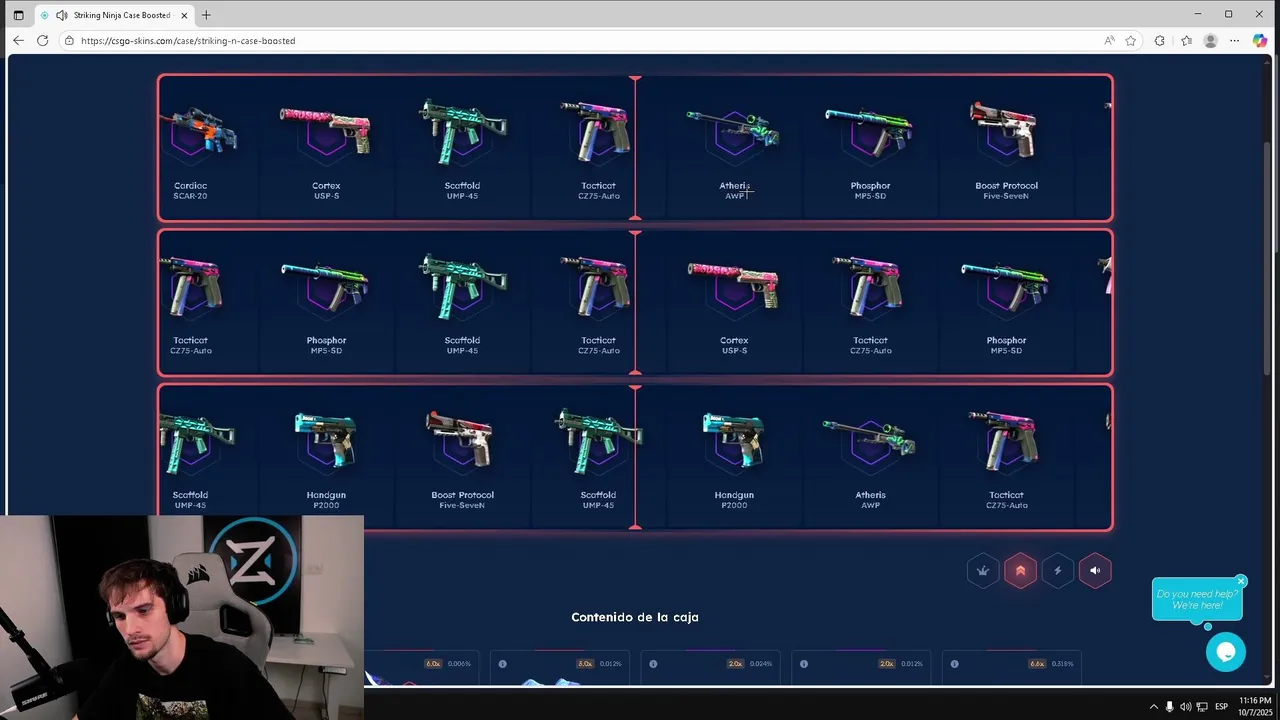Select the Cortex USP-S skin in middle spinner

point(734,303)
